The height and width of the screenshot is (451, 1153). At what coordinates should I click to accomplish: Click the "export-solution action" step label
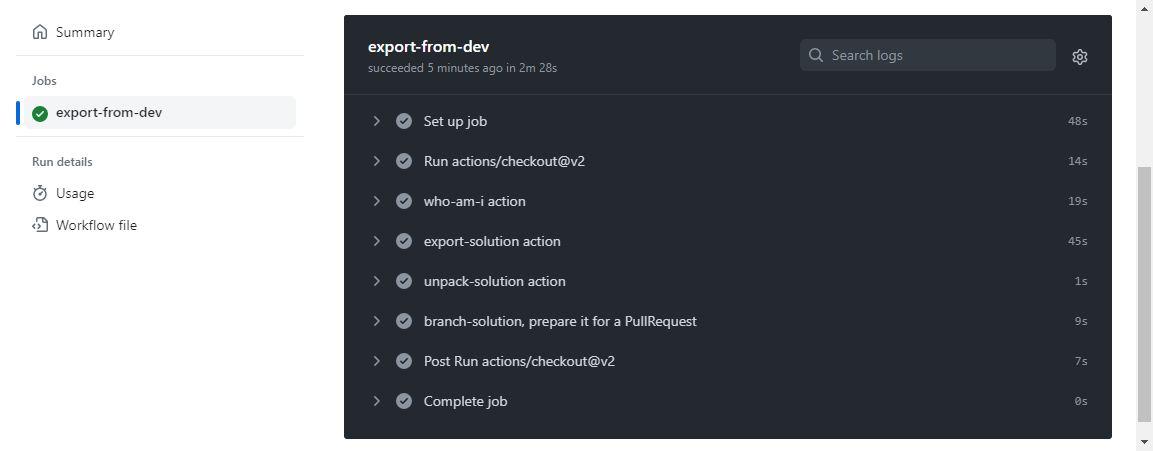pos(492,241)
